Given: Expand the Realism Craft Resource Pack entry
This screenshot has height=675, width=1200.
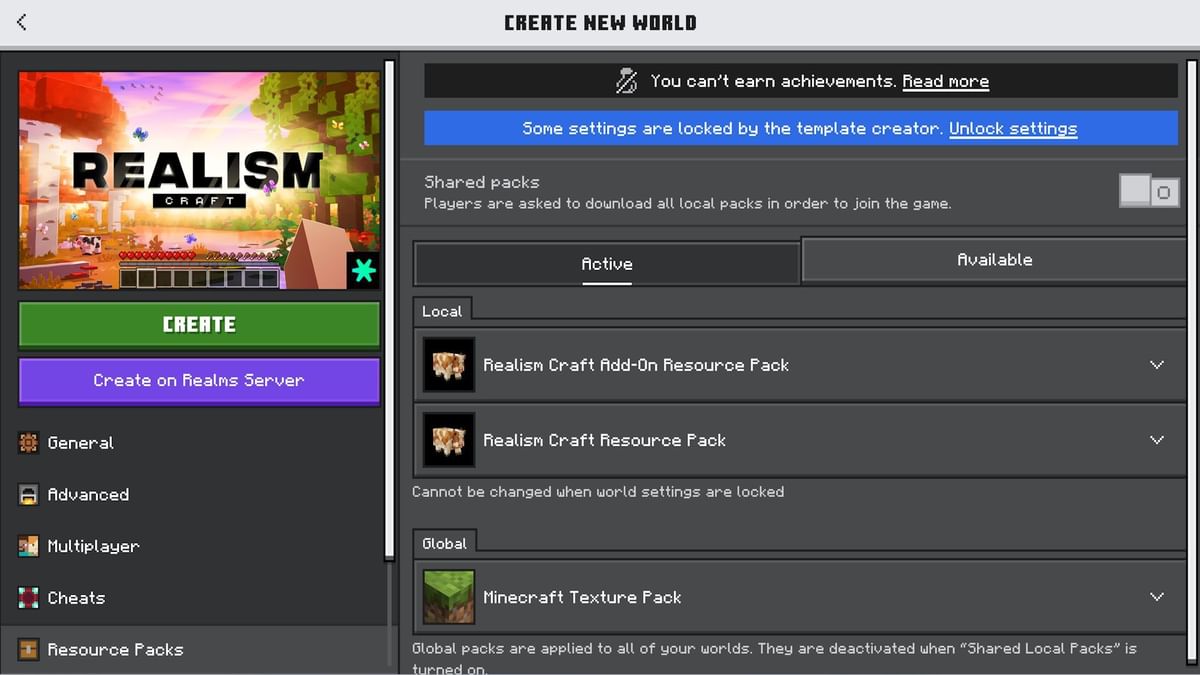Looking at the screenshot, I should tap(1157, 439).
